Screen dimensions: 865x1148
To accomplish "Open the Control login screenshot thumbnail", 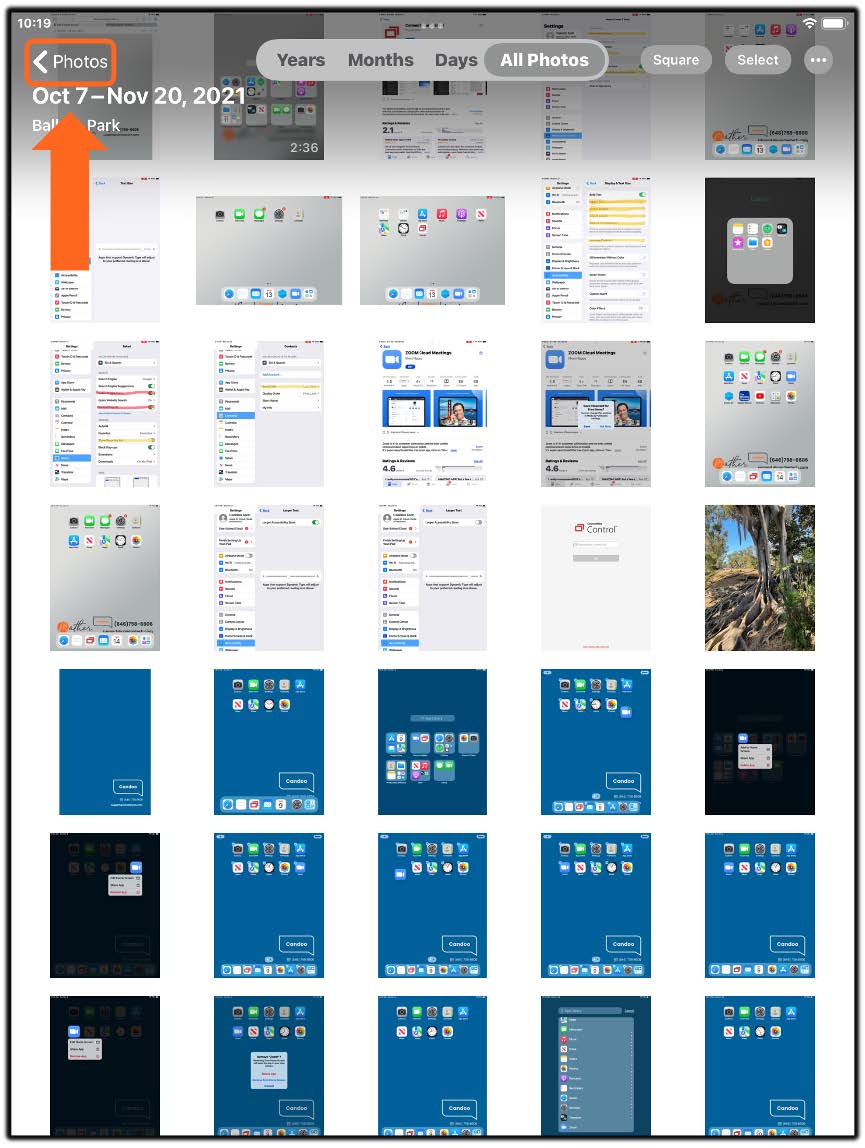I will [x=595, y=578].
